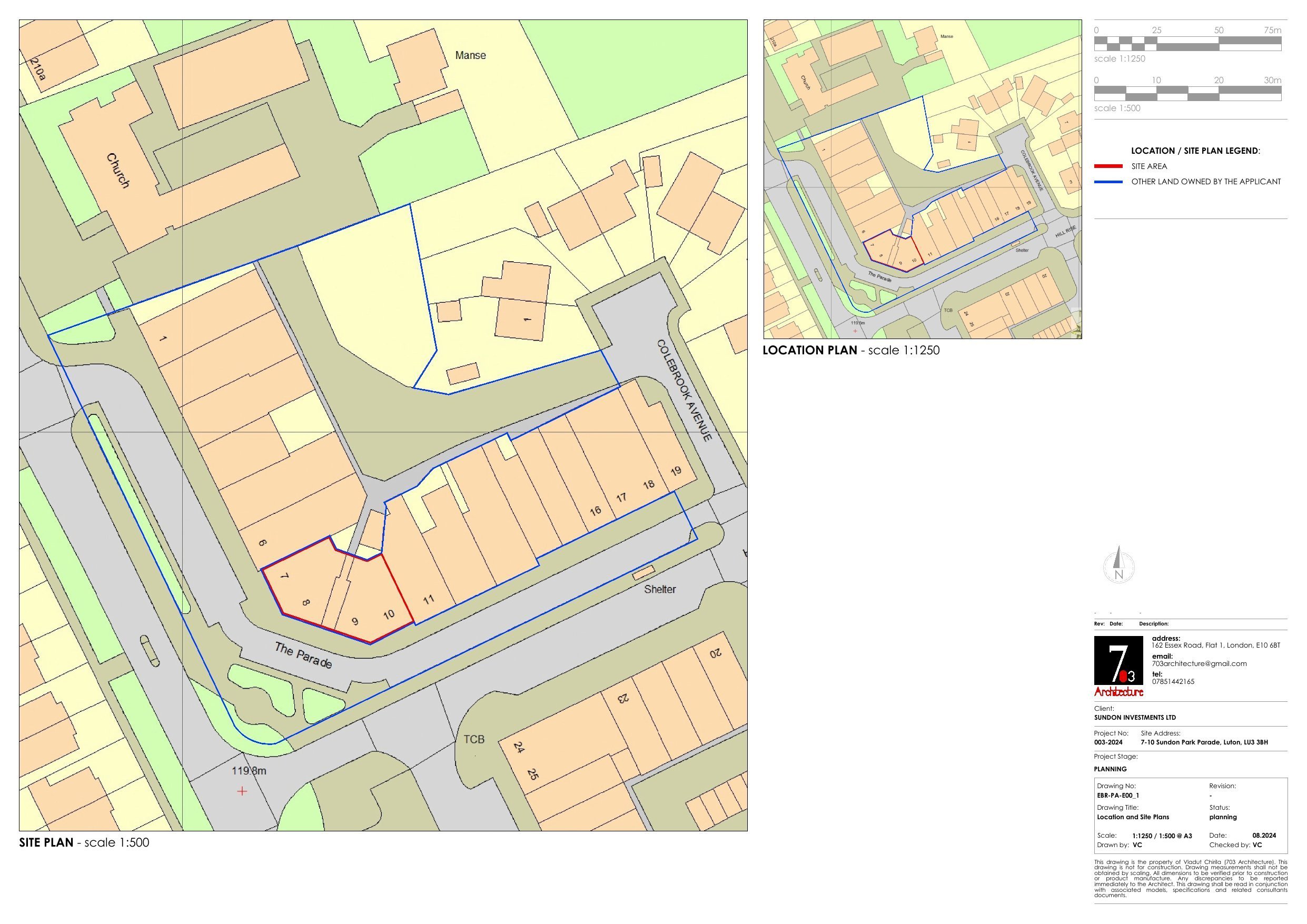Click the 1:500 scale bar
The image size is (1307, 924).
pos(1187,93)
